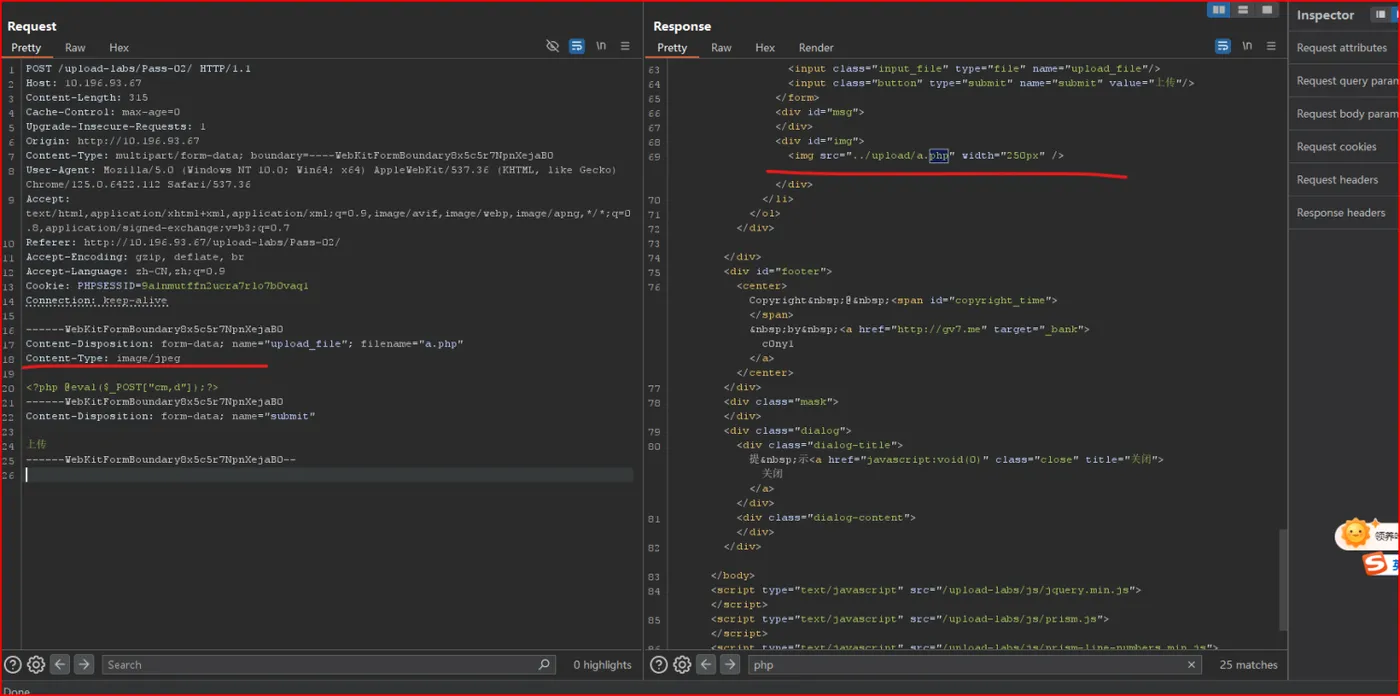Open the Request panel hamburger menu
The height and width of the screenshot is (696, 1400).
pos(625,46)
